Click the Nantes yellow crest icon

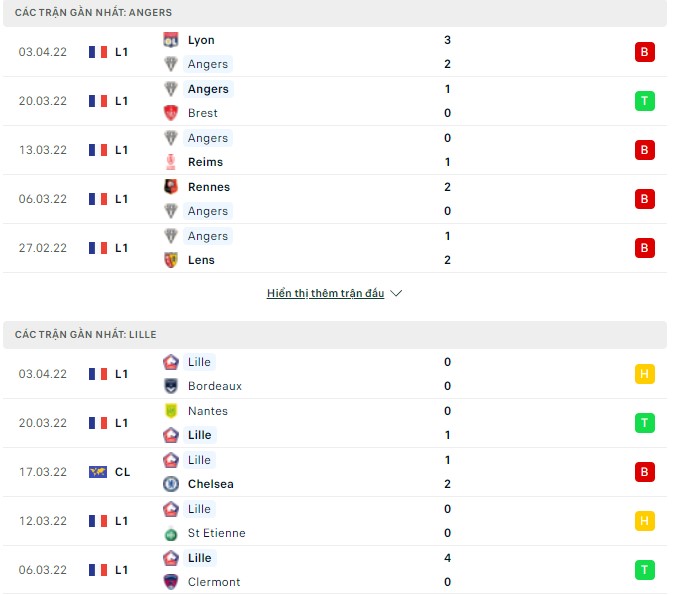(170, 411)
